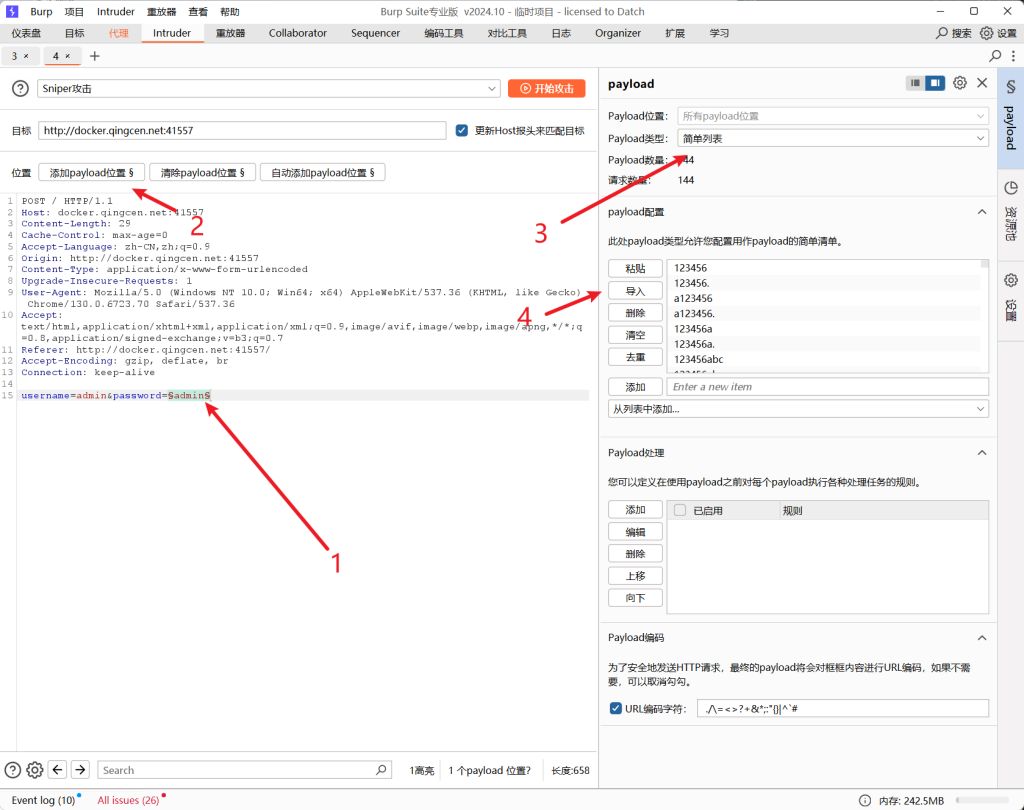Toggle the 已启用 header checkbox
The image size is (1024, 810).
tap(680, 510)
